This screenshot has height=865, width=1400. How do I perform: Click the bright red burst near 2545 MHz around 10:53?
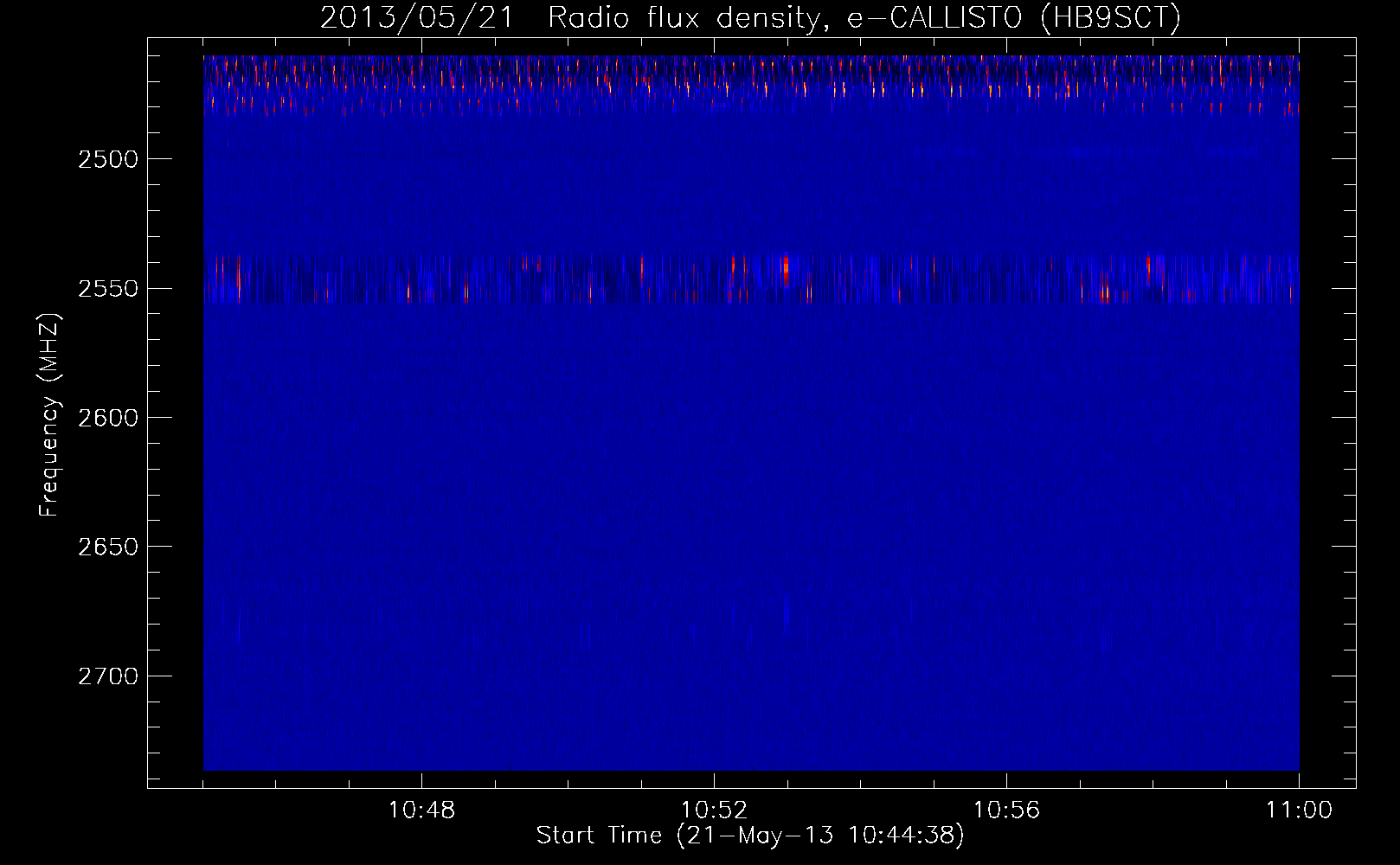[x=785, y=269]
